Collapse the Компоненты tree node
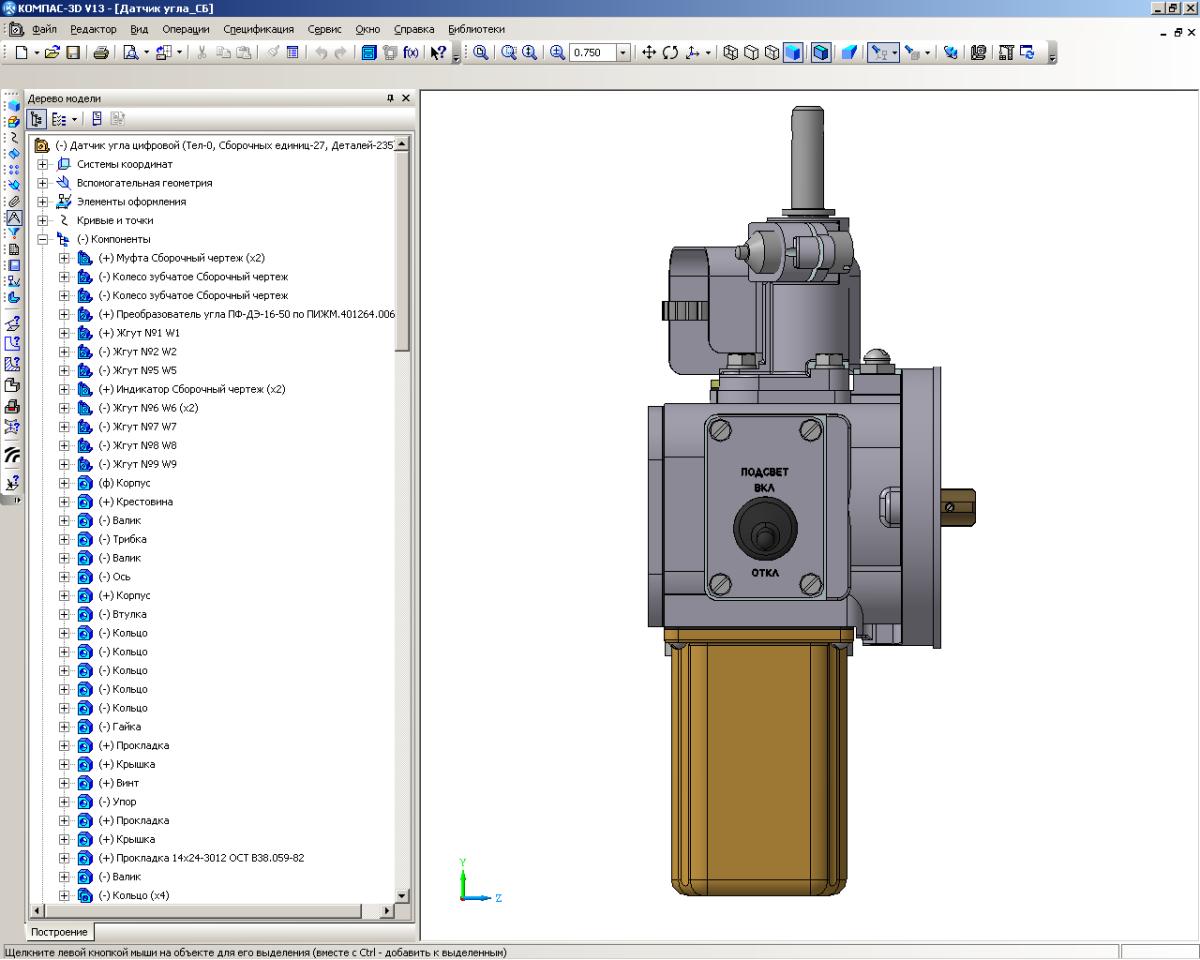 coord(43,239)
